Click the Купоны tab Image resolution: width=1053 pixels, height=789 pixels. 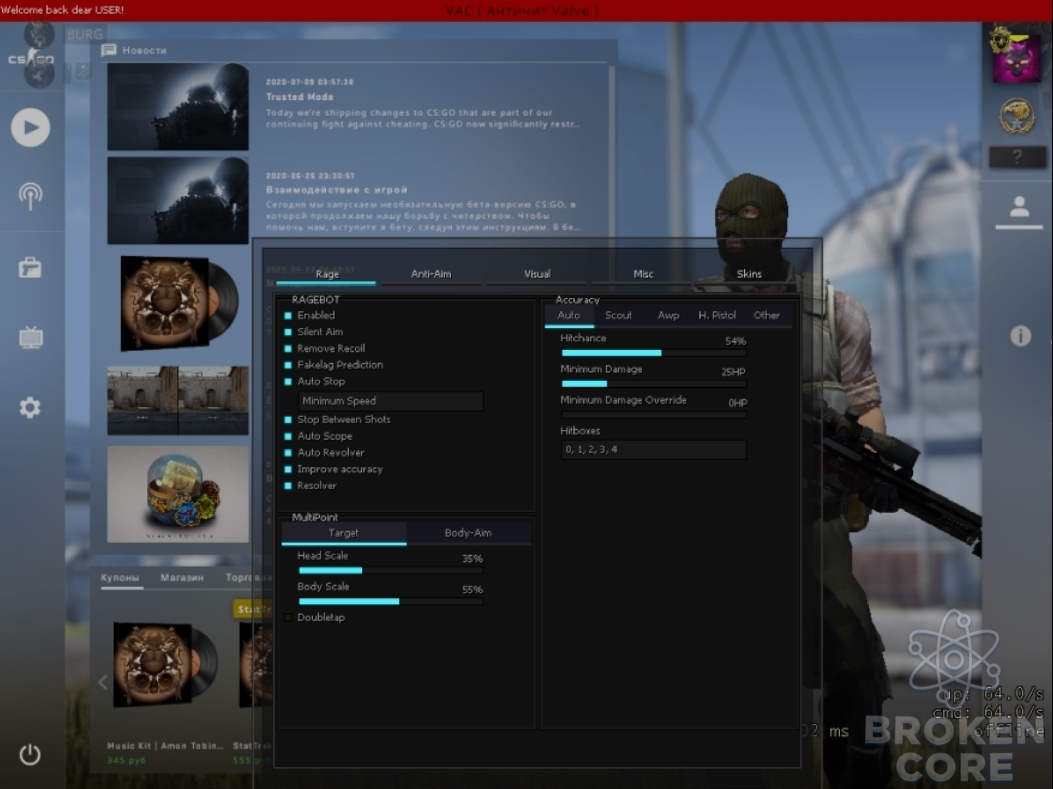pyautogui.click(x=120, y=577)
